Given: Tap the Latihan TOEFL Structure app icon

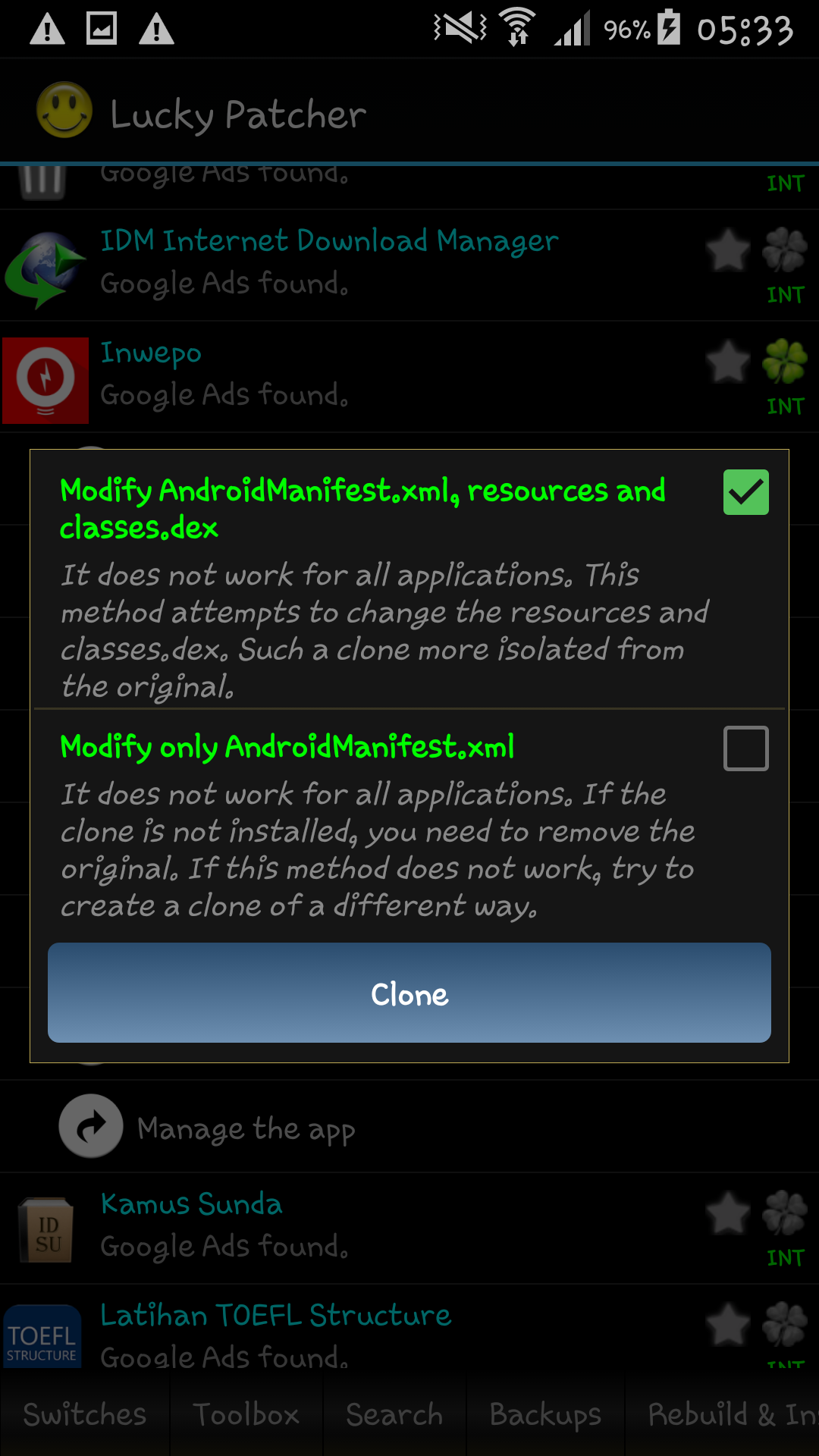Looking at the screenshot, I should click(42, 1336).
